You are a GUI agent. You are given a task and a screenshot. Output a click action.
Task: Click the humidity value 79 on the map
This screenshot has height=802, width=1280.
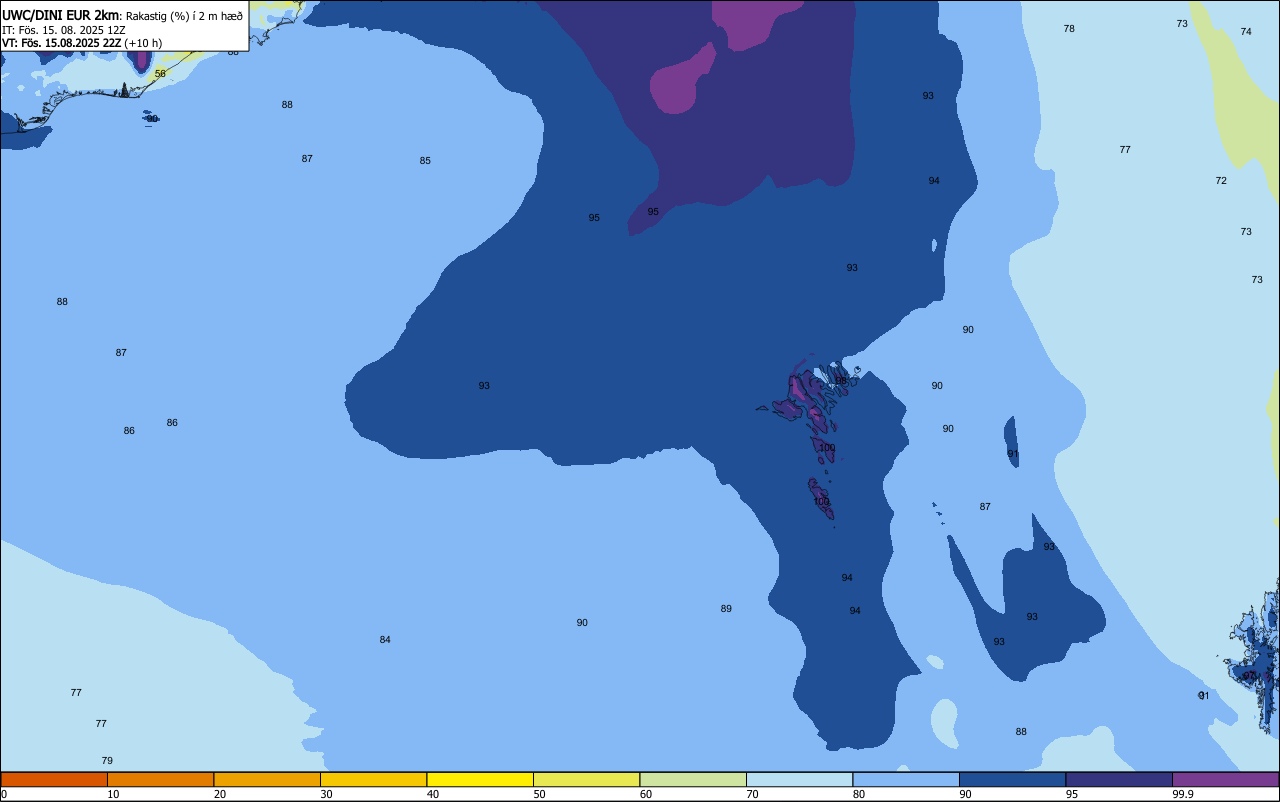click(107, 761)
